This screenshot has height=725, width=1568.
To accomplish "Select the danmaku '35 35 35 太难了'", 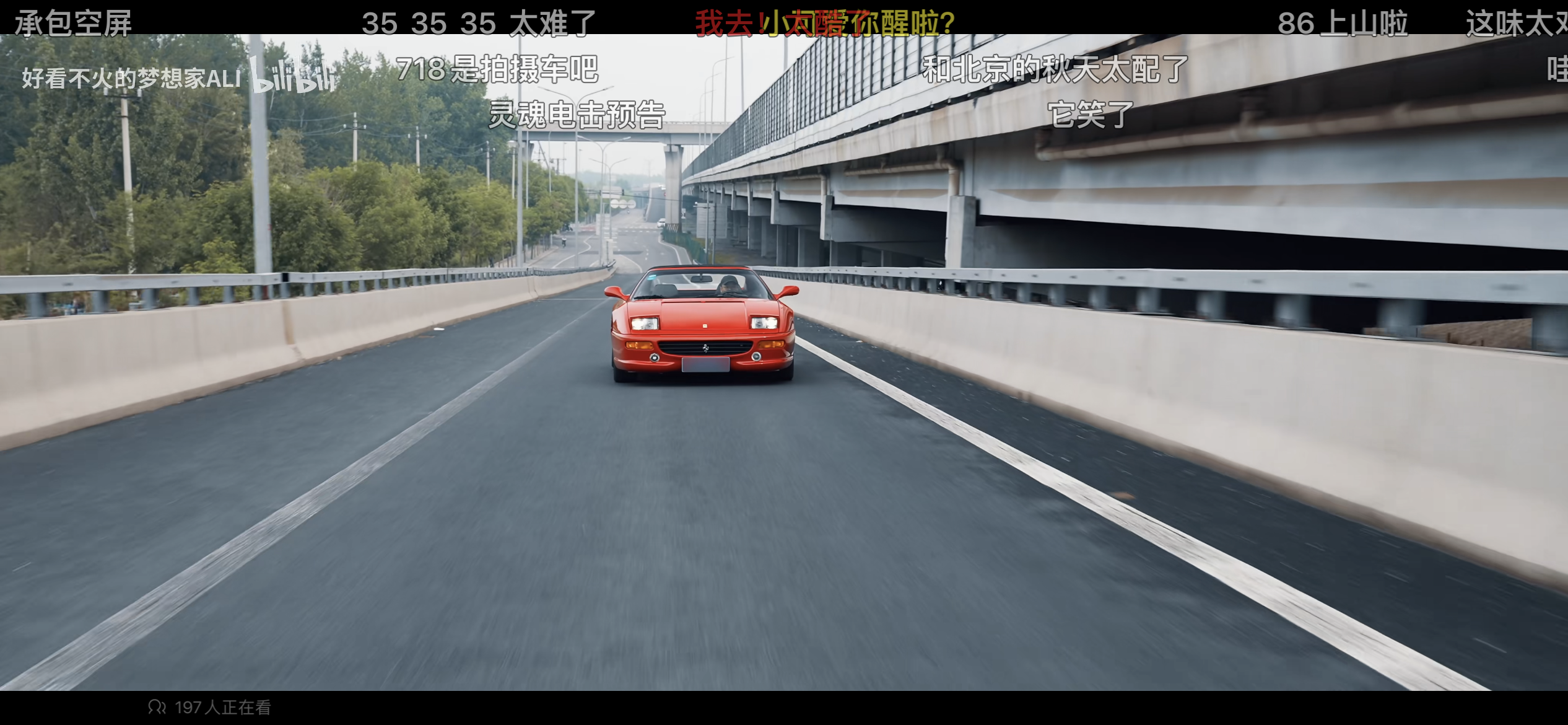I will pos(478,24).
